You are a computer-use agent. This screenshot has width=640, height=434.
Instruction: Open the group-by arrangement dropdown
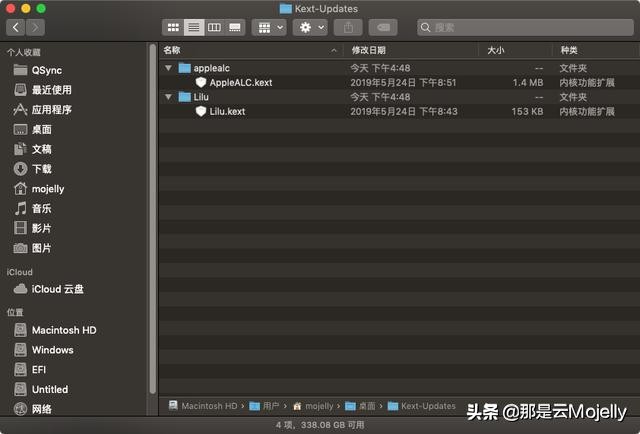pos(269,27)
